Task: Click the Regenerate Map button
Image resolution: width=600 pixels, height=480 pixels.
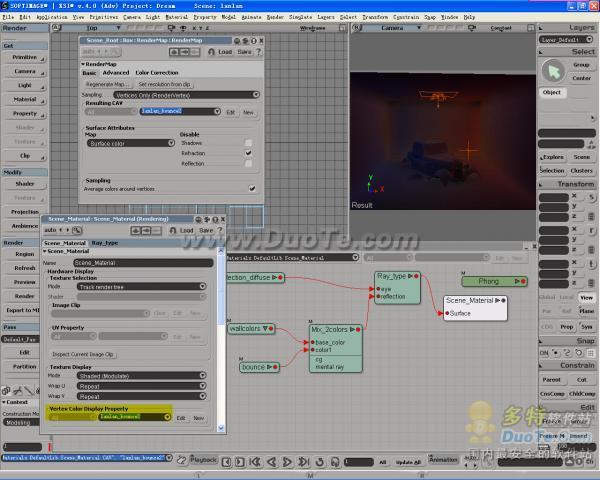Action: (107, 84)
